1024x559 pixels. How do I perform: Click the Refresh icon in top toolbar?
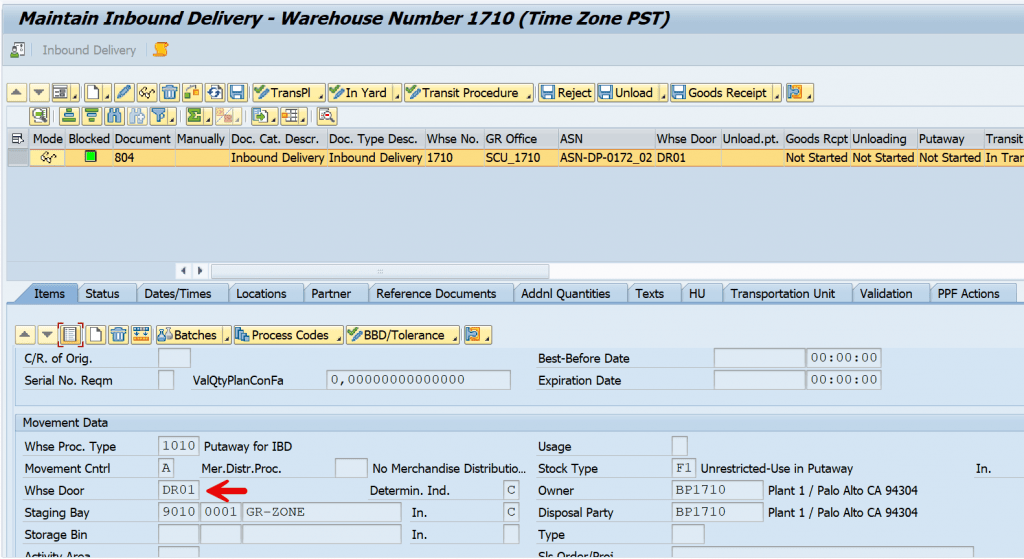coord(215,93)
